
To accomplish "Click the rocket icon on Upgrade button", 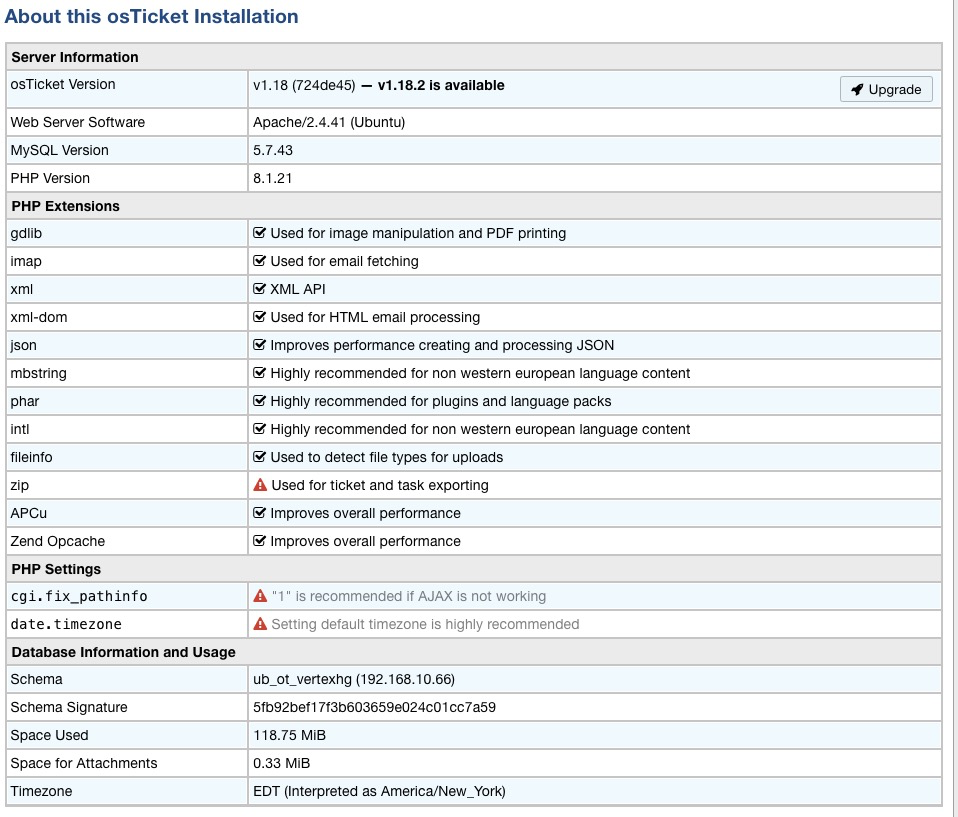I will coord(857,89).
